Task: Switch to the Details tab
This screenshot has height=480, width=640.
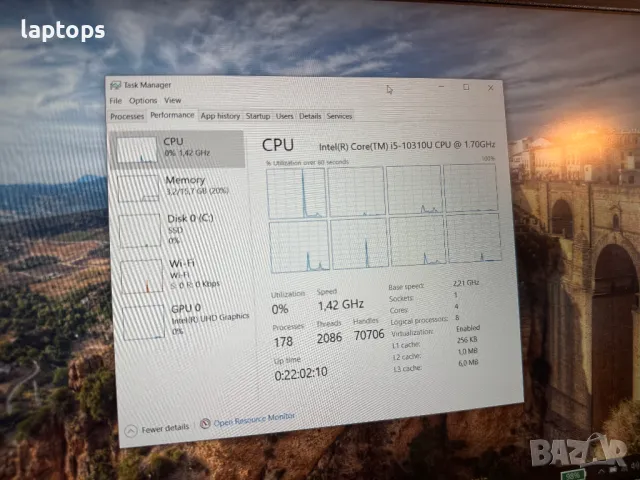Action: point(310,116)
